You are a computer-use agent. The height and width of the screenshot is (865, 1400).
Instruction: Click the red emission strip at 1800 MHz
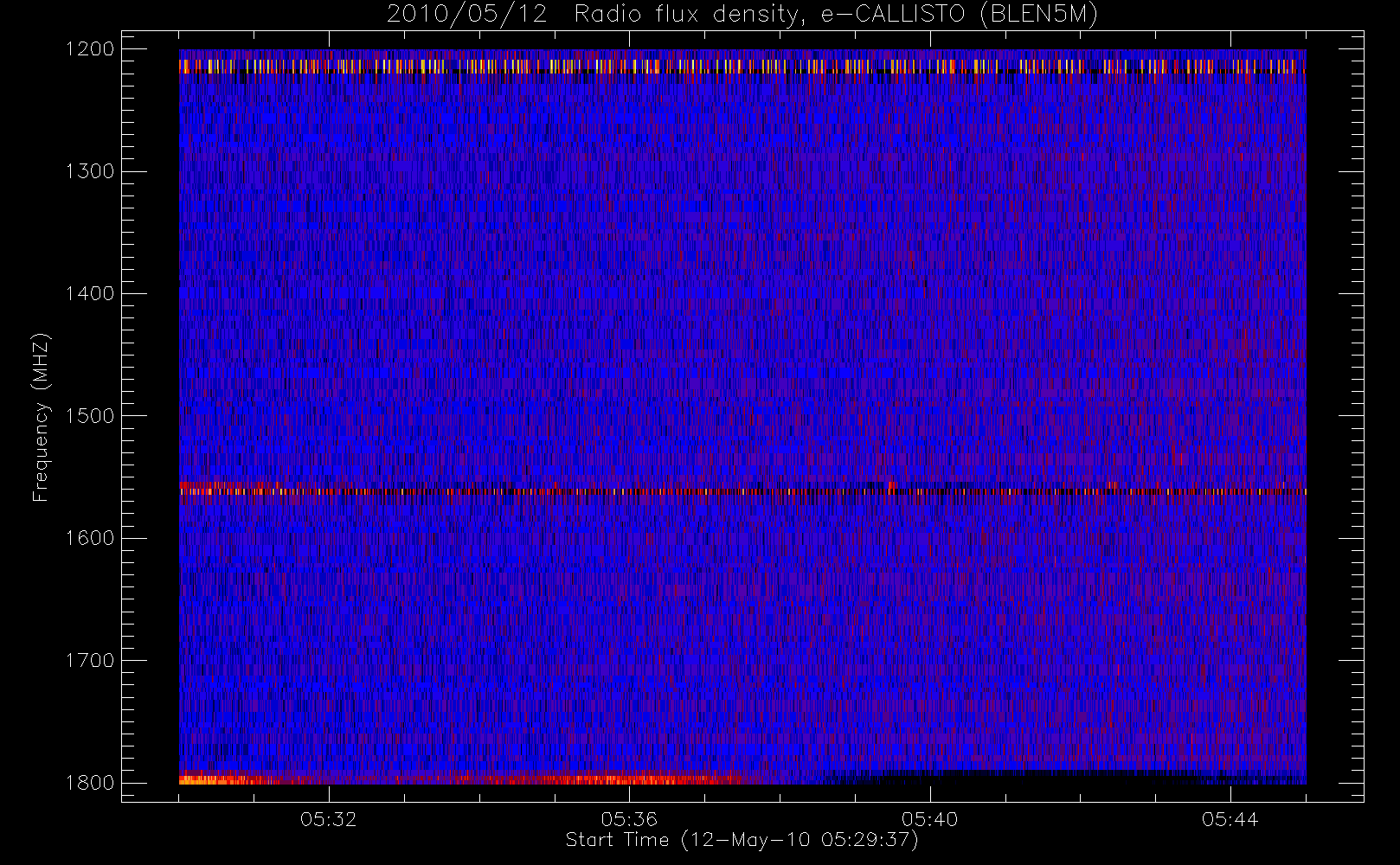pos(463,778)
